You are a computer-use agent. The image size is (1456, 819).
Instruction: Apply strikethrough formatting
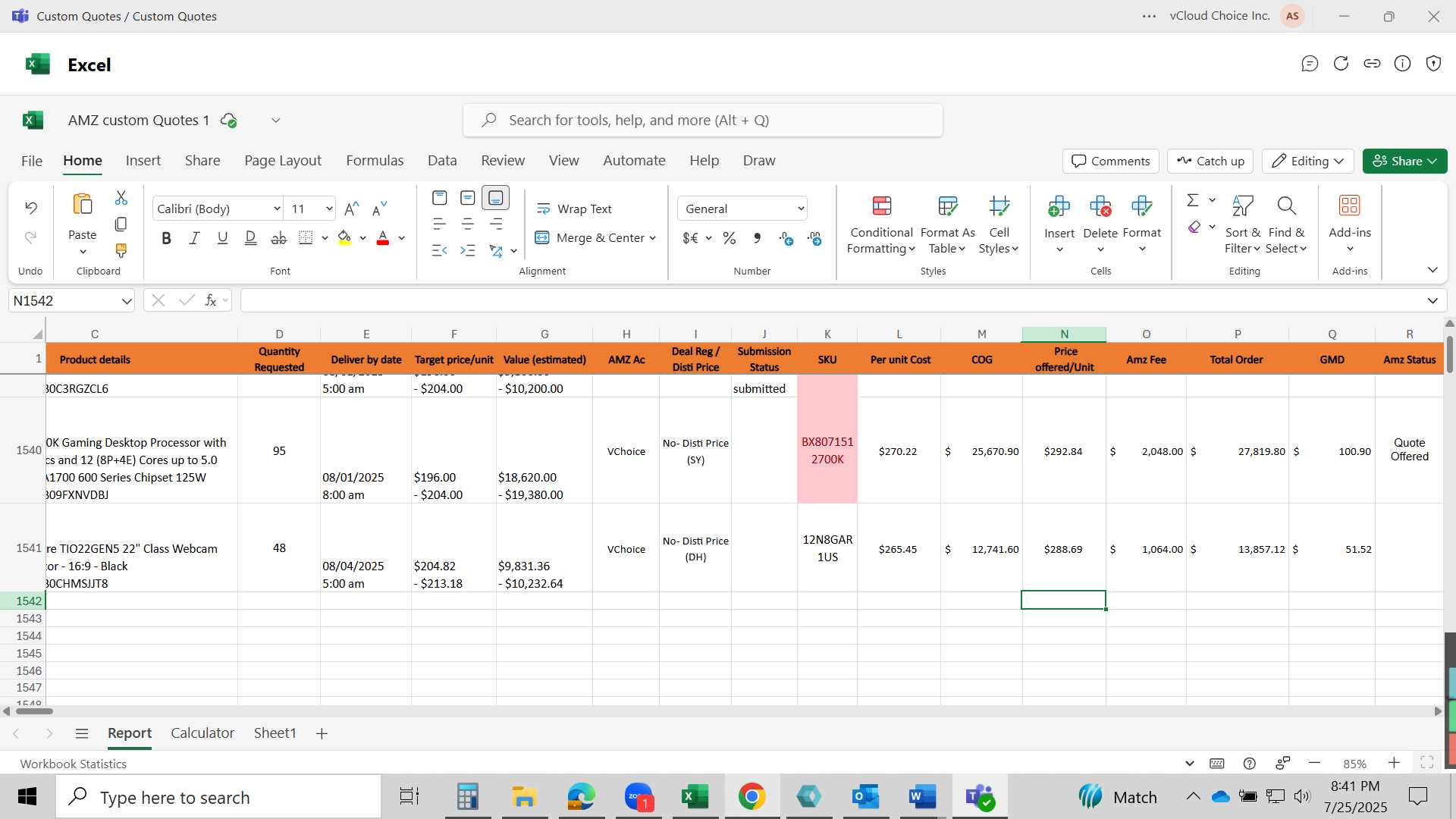point(279,238)
